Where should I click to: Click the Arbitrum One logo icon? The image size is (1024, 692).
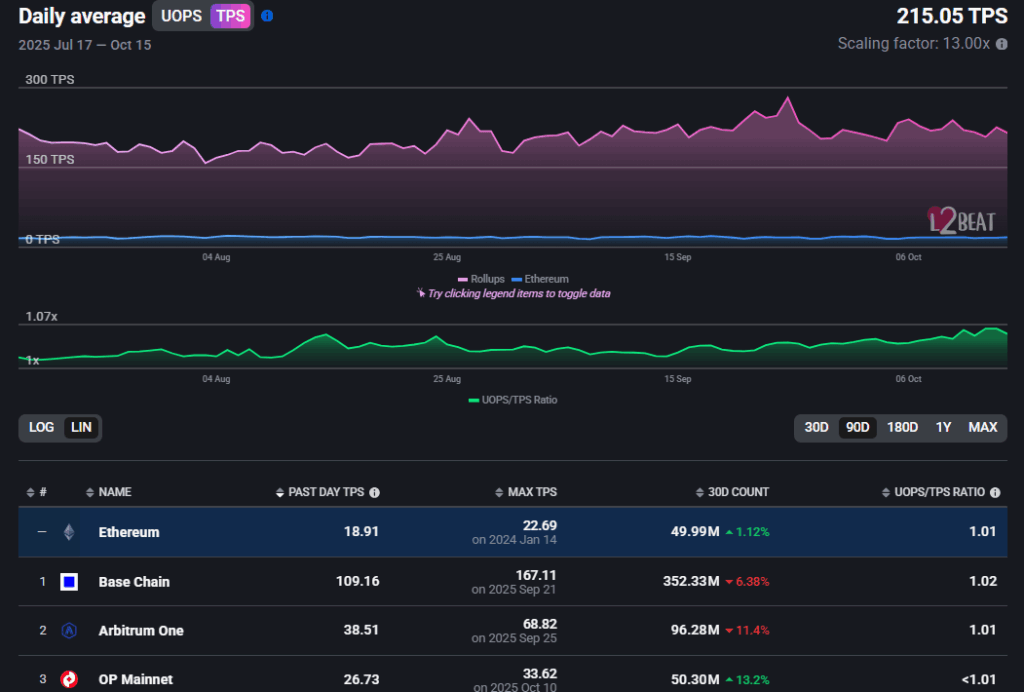[69, 631]
